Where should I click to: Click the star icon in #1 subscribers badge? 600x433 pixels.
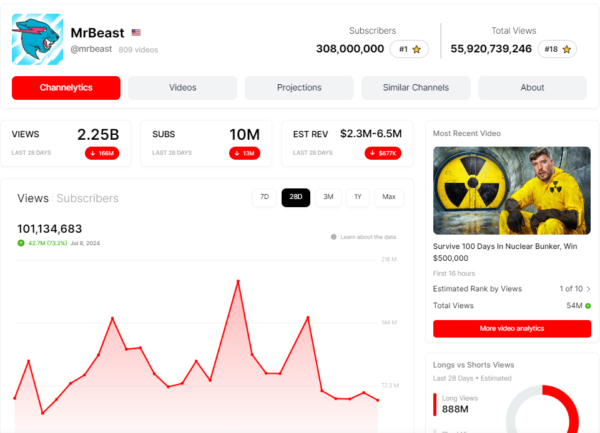[x=417, y=49]
